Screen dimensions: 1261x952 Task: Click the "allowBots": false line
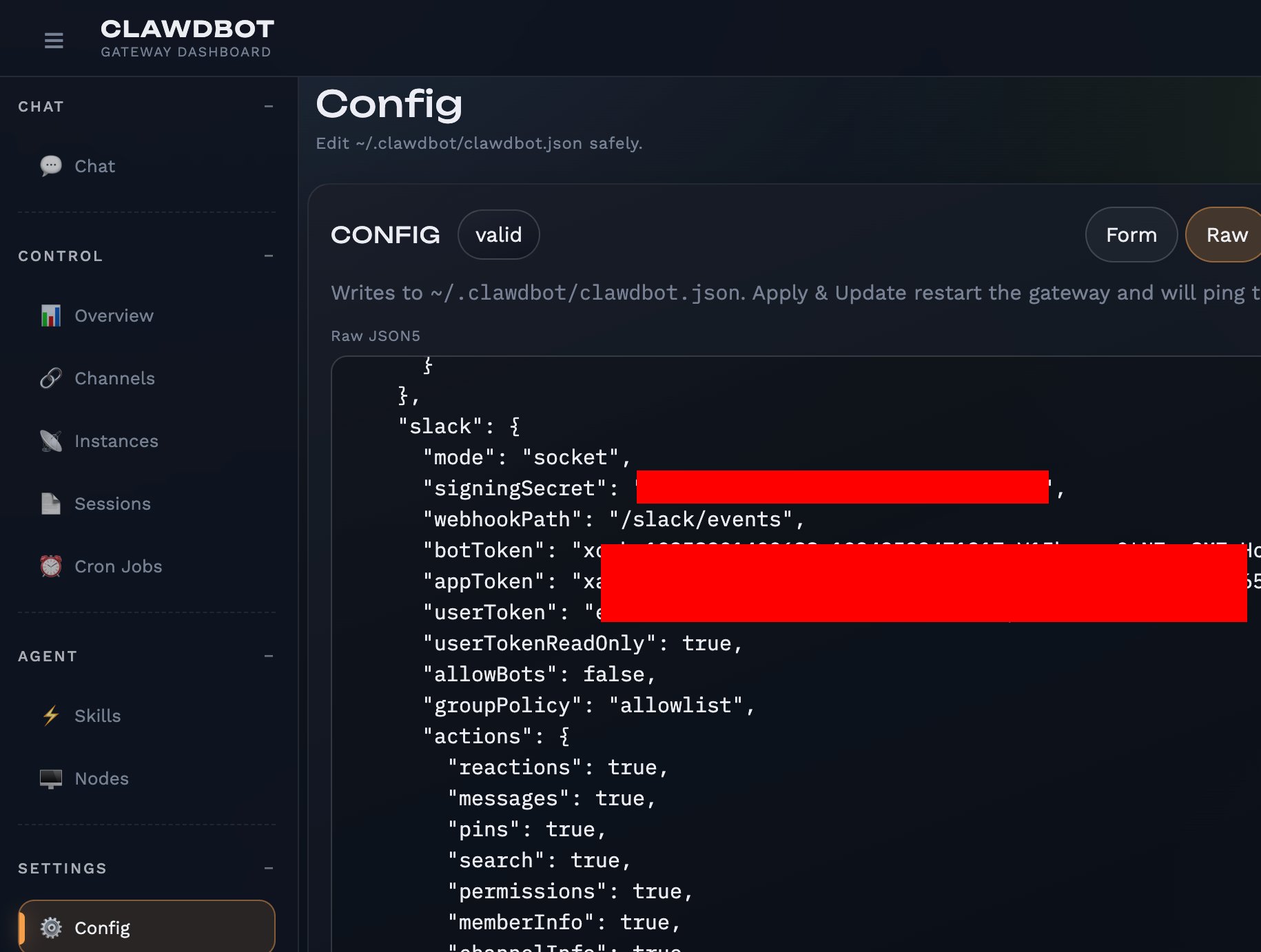click(540, 674)
